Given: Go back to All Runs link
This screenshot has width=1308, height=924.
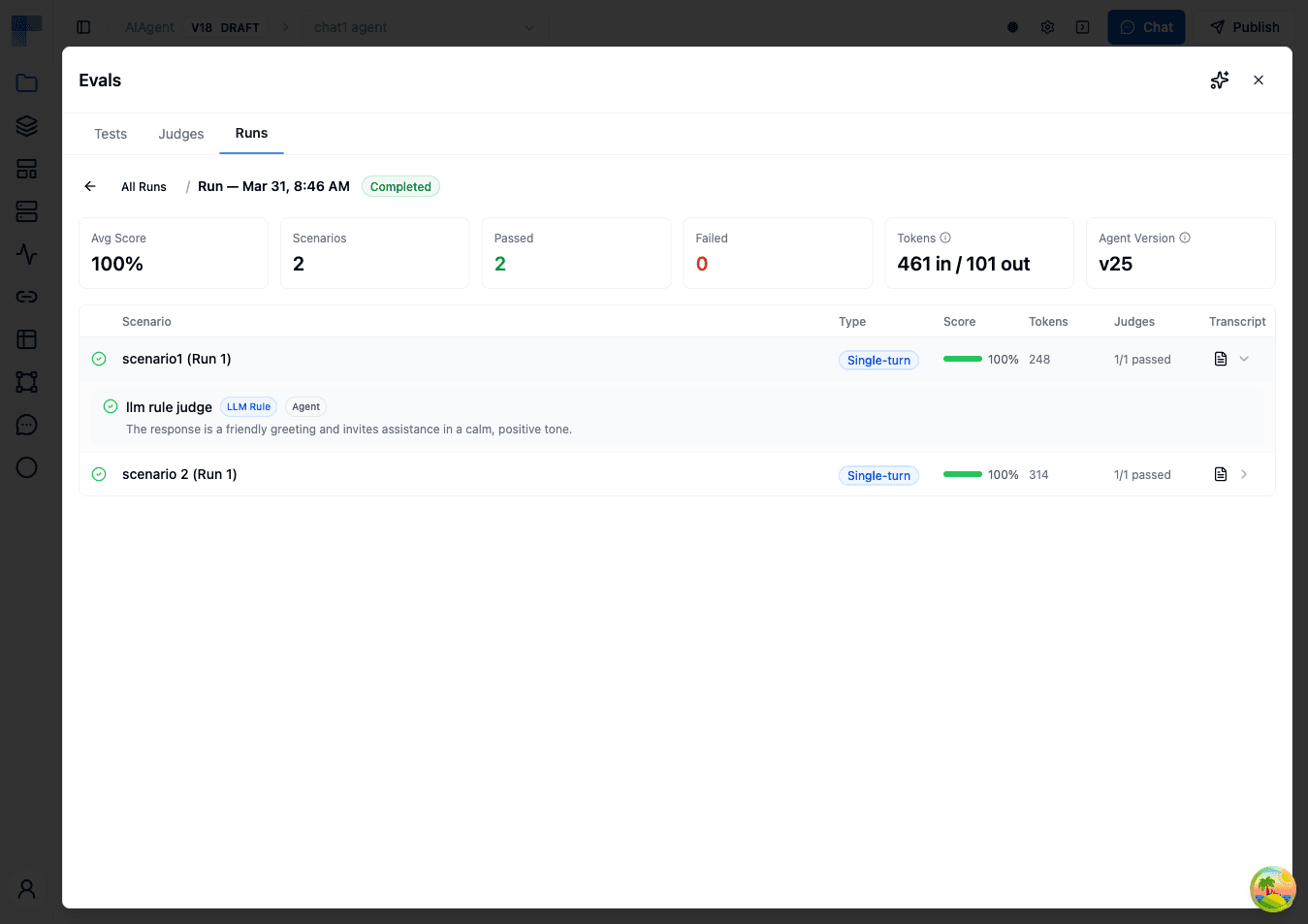Looking at the screenshot, I should tap(144, 186).
